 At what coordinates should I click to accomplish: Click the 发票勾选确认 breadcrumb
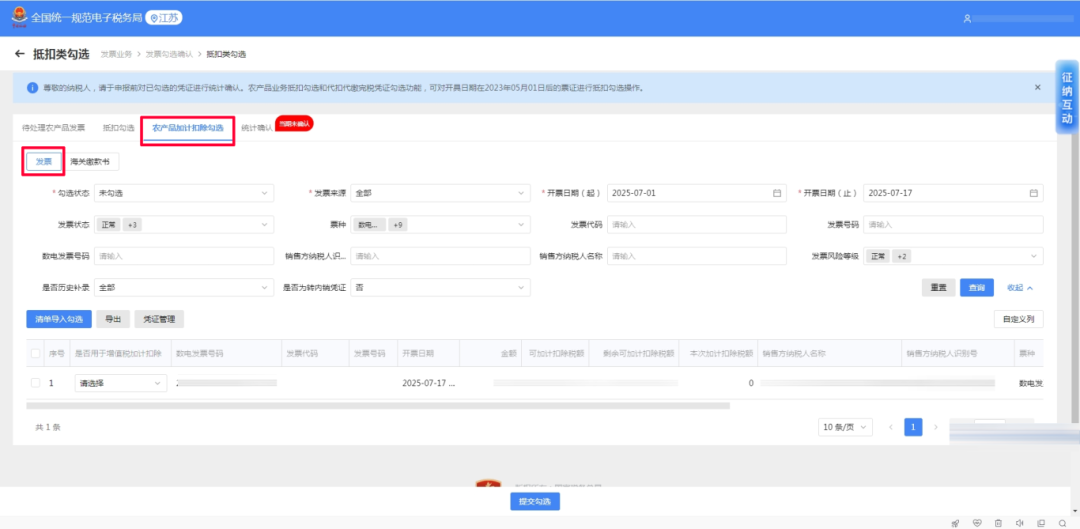pyautogui.click(x=169, y=54)
